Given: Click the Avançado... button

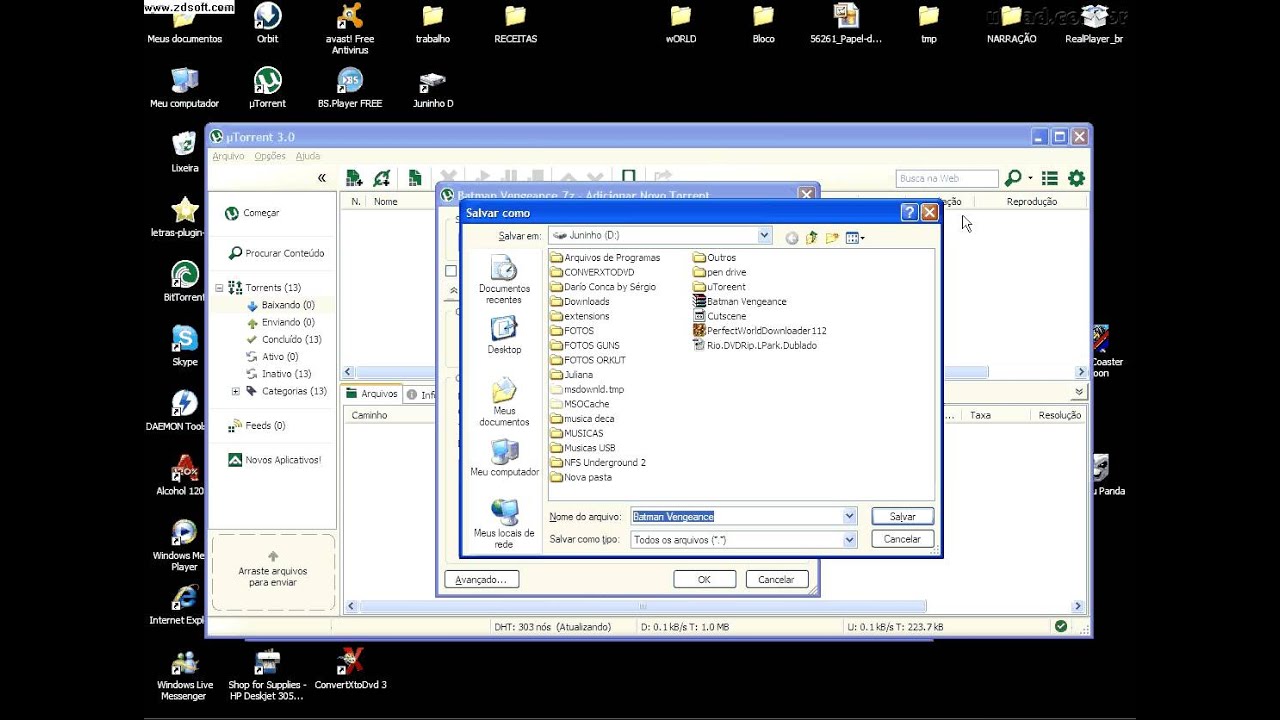Looking at the screenshot, I should pyautogui.click(x=481, y=579).
